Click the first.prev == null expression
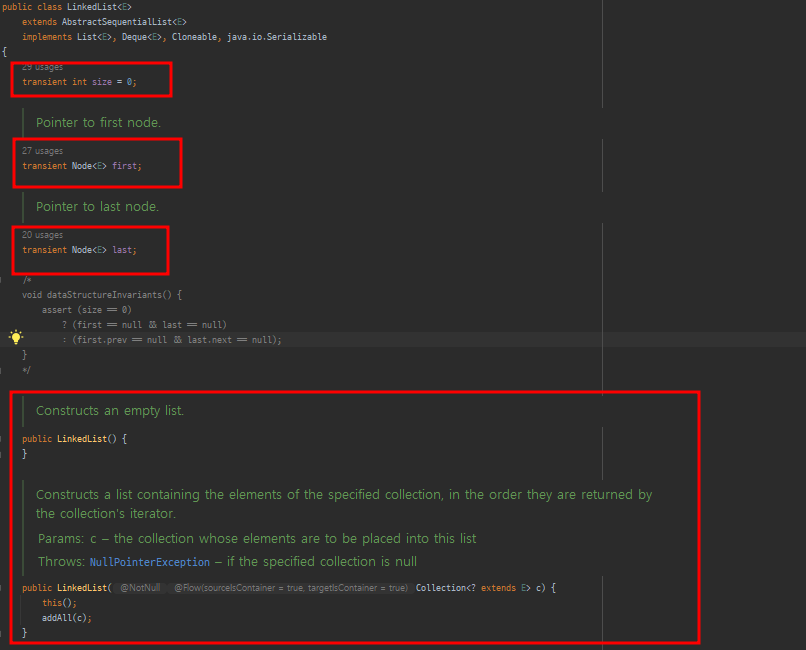806x650 pixels. tap(122, 340)
